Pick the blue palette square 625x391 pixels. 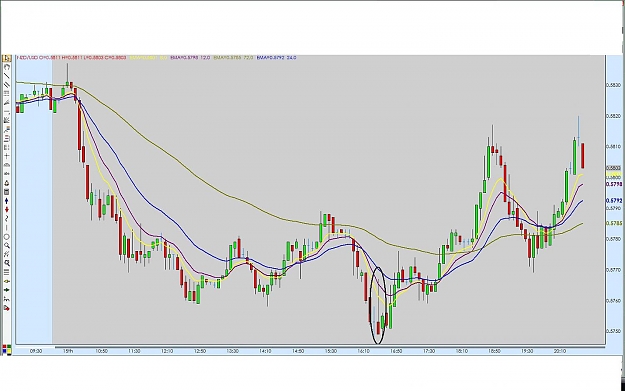(4, 351)
